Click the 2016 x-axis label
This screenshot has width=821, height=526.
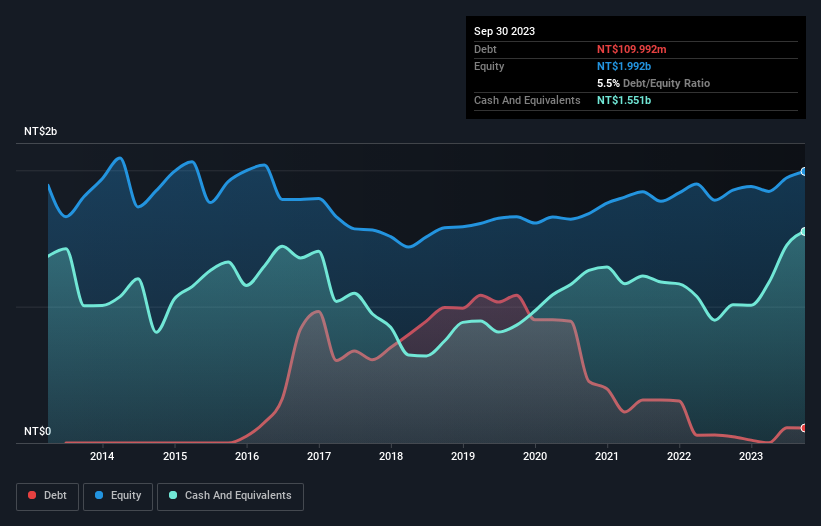[247, 456]
